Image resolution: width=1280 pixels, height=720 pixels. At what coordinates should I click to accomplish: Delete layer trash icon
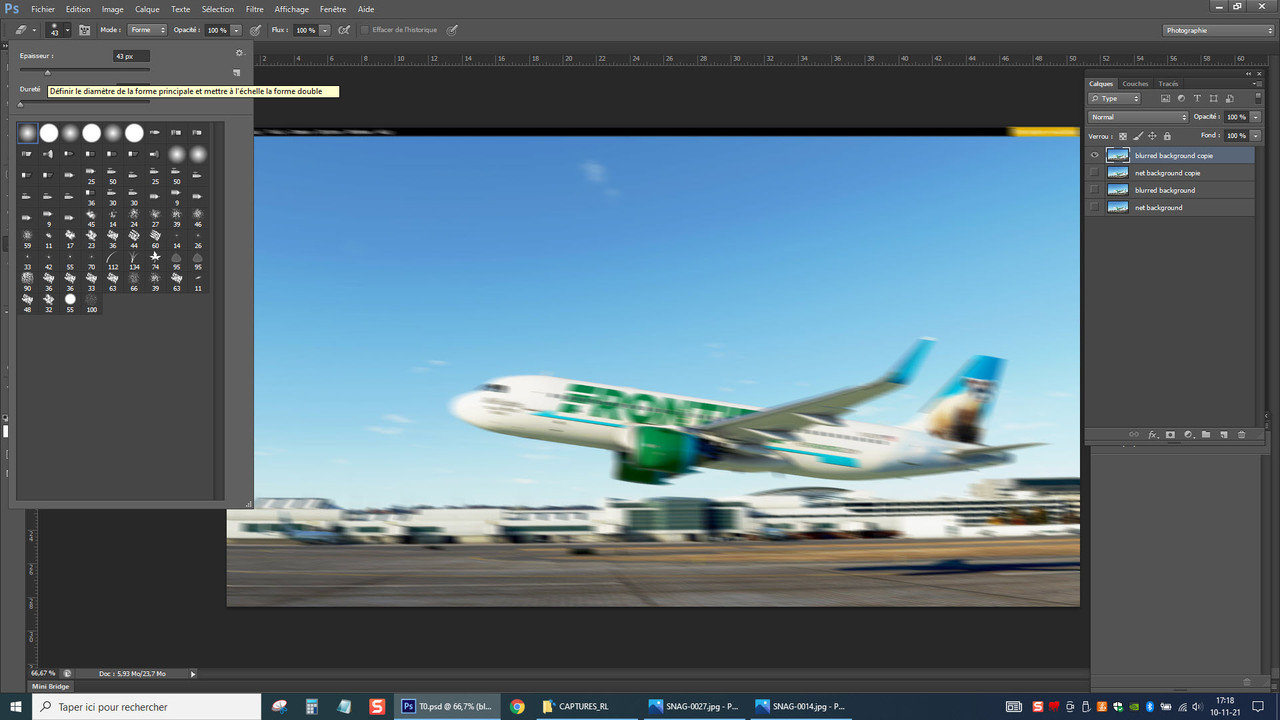1242,435
